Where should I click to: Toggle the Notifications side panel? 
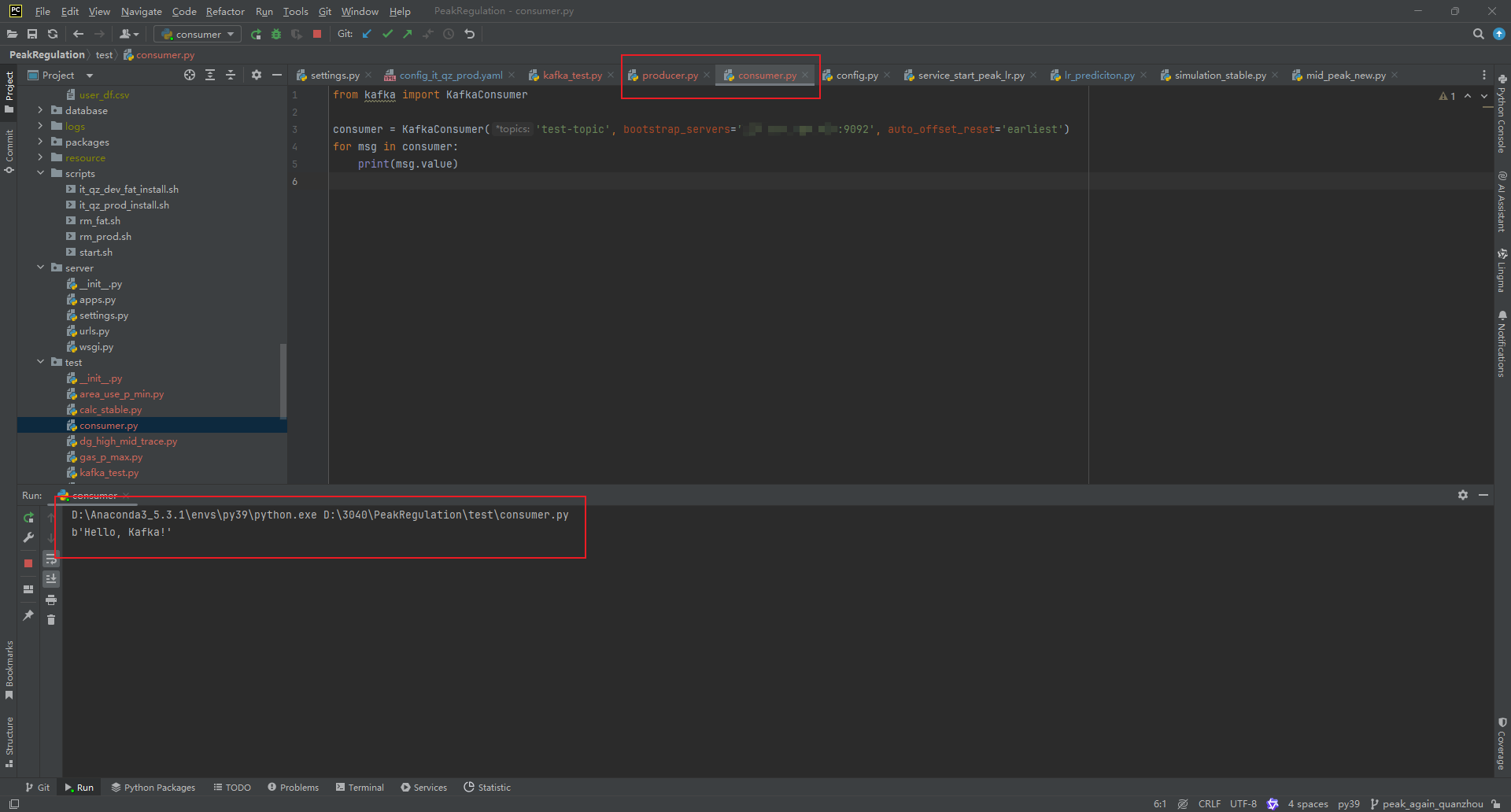[1502, 344]
